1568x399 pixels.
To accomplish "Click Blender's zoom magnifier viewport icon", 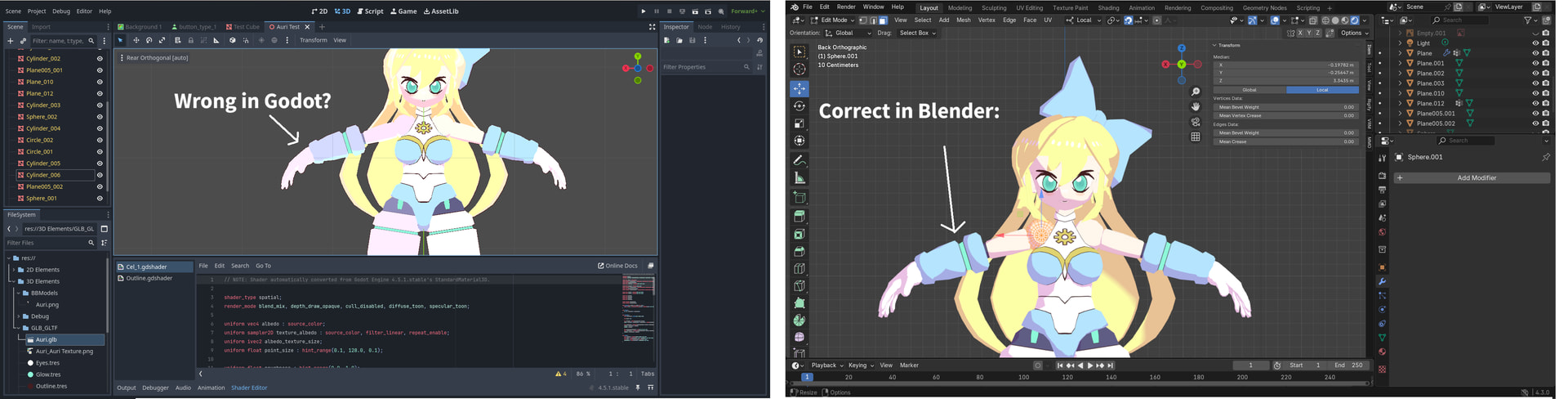I will 1196,92.
